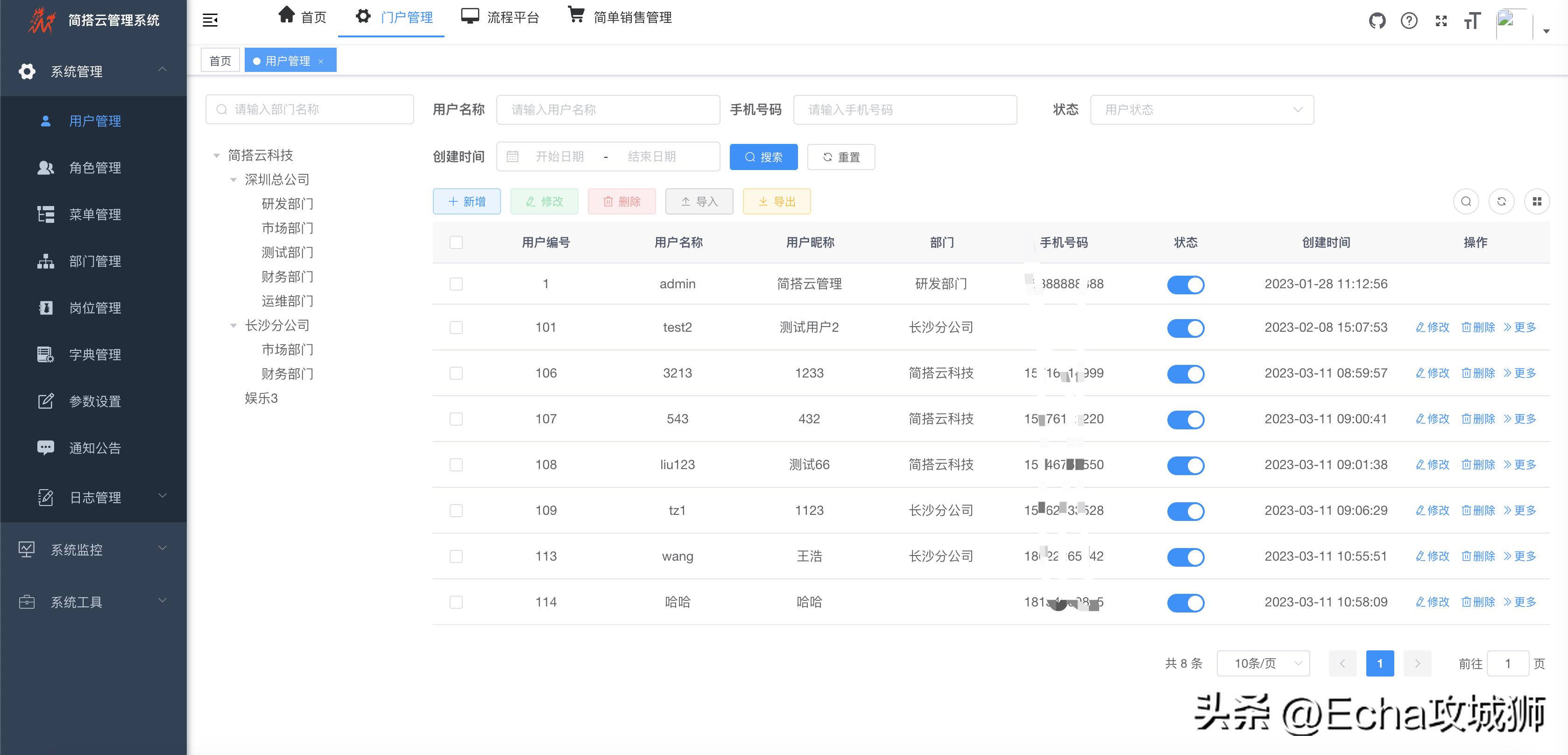Viewport: 1568px width, 755px height.
Task: Toggle fullscreen with the expand icon
Action: 1441,20
